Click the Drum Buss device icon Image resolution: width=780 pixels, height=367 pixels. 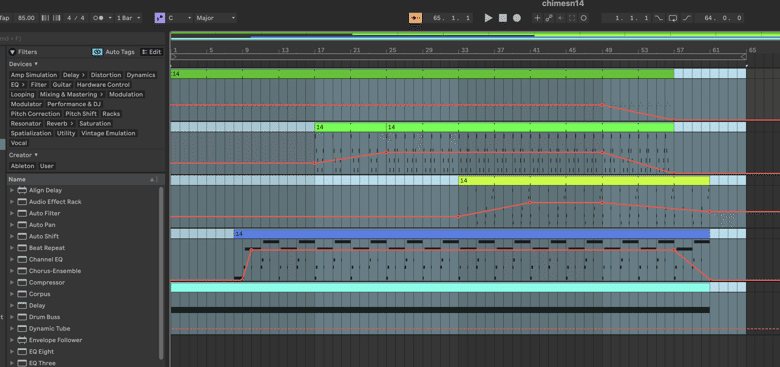coord(22,317)
